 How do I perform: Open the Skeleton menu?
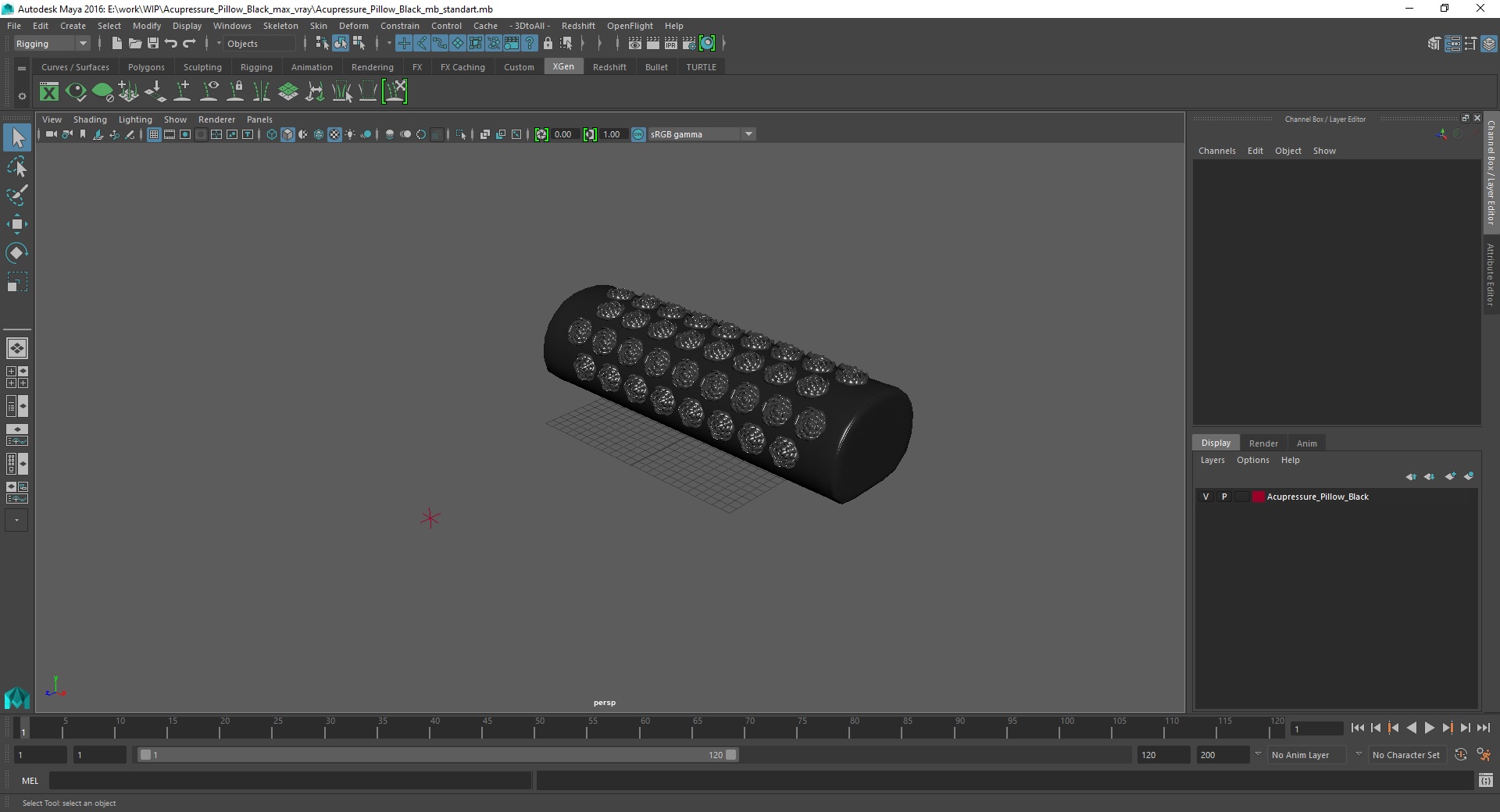[x=280, y=26]
